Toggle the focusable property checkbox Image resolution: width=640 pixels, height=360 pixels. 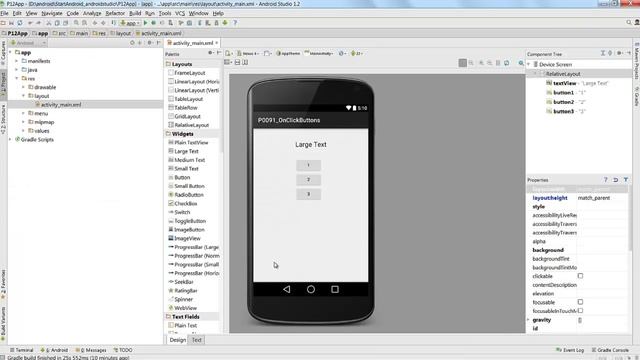pos(580,302)
